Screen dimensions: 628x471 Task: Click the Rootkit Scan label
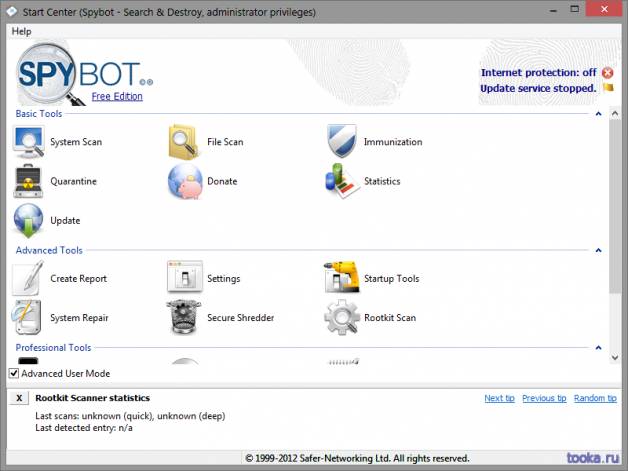tap(390, 318)
